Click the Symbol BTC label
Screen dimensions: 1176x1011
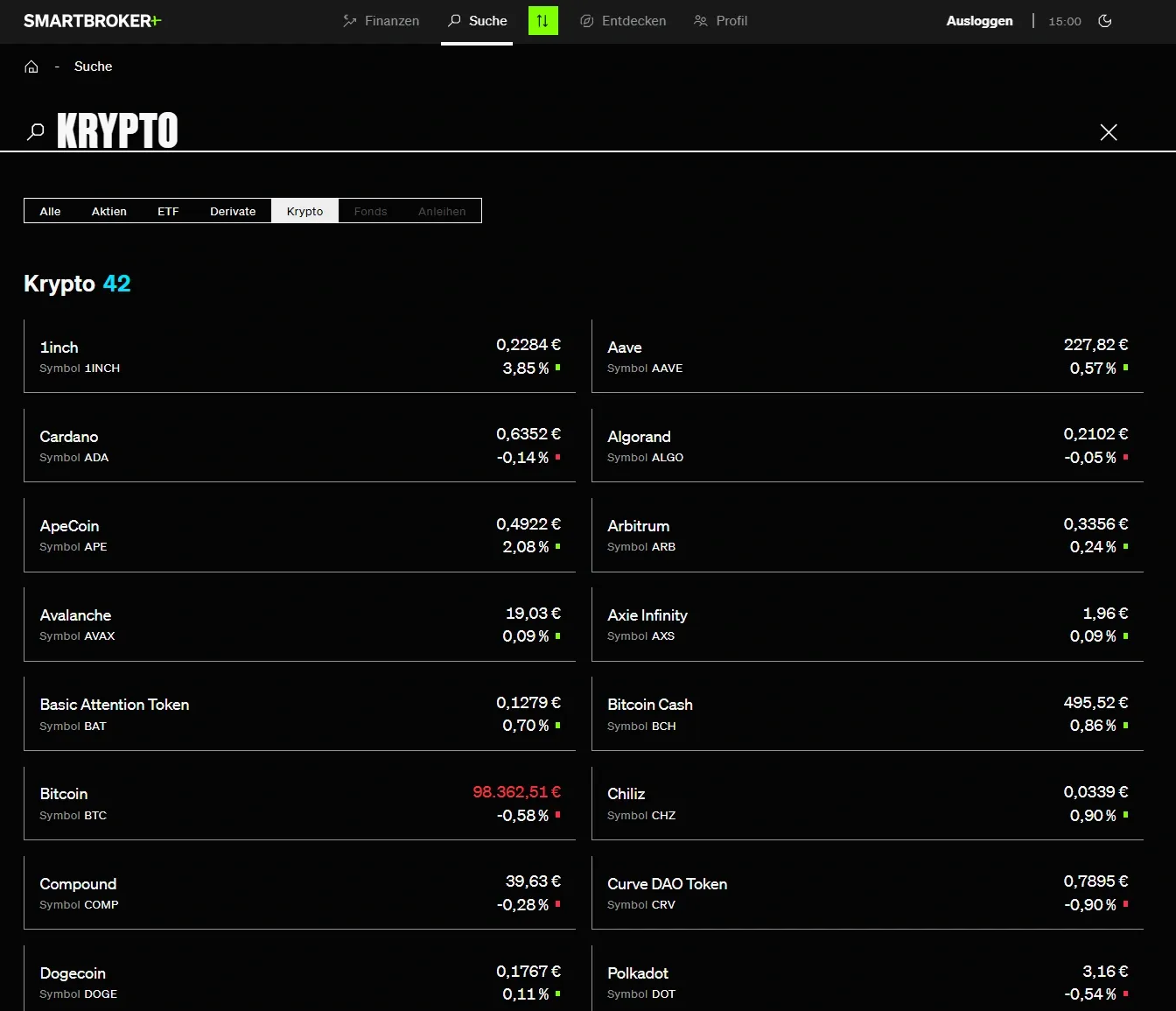tap(73, 816)
